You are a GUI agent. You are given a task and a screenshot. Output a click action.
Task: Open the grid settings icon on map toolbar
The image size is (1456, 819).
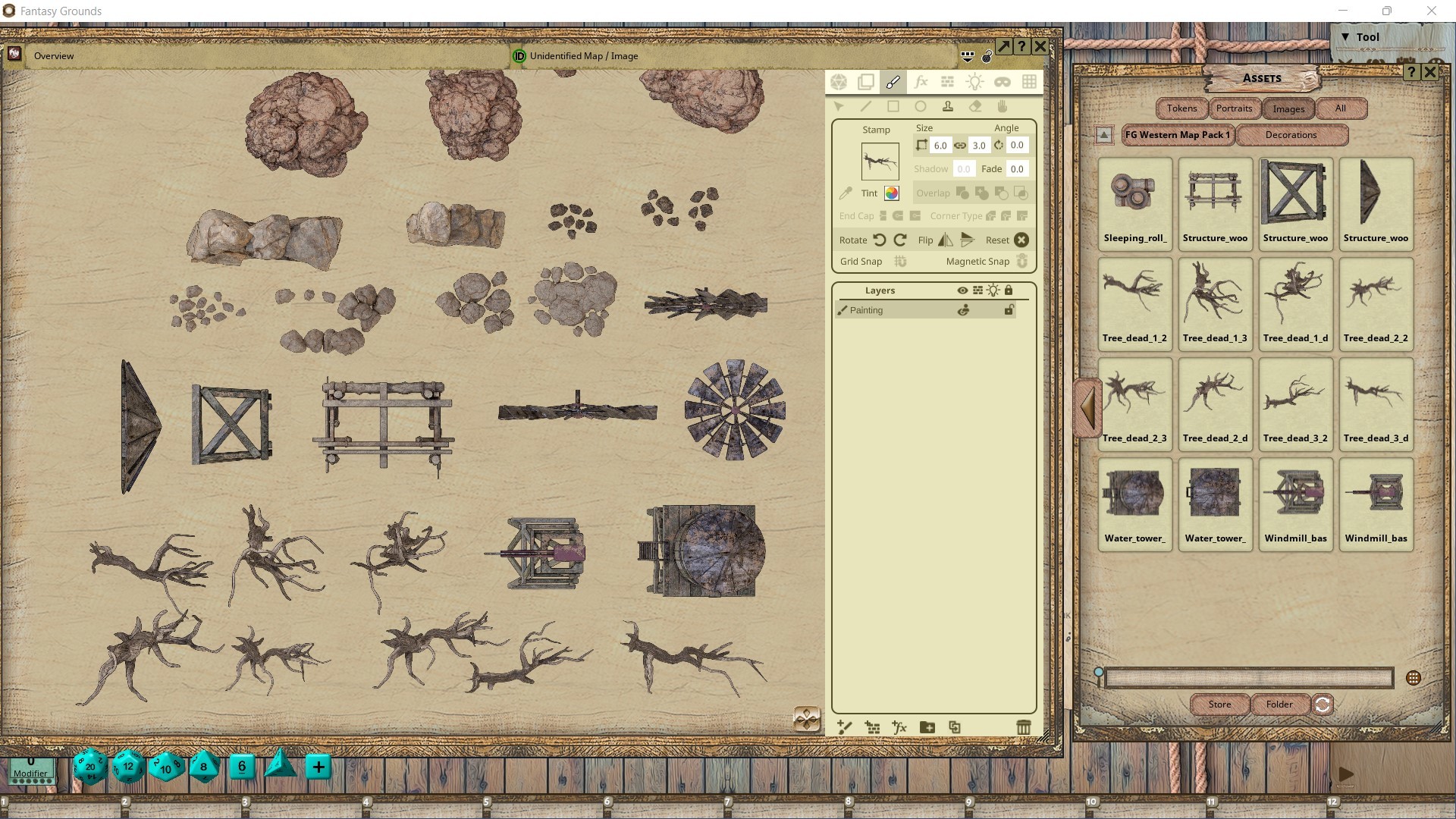[1031, 81]
